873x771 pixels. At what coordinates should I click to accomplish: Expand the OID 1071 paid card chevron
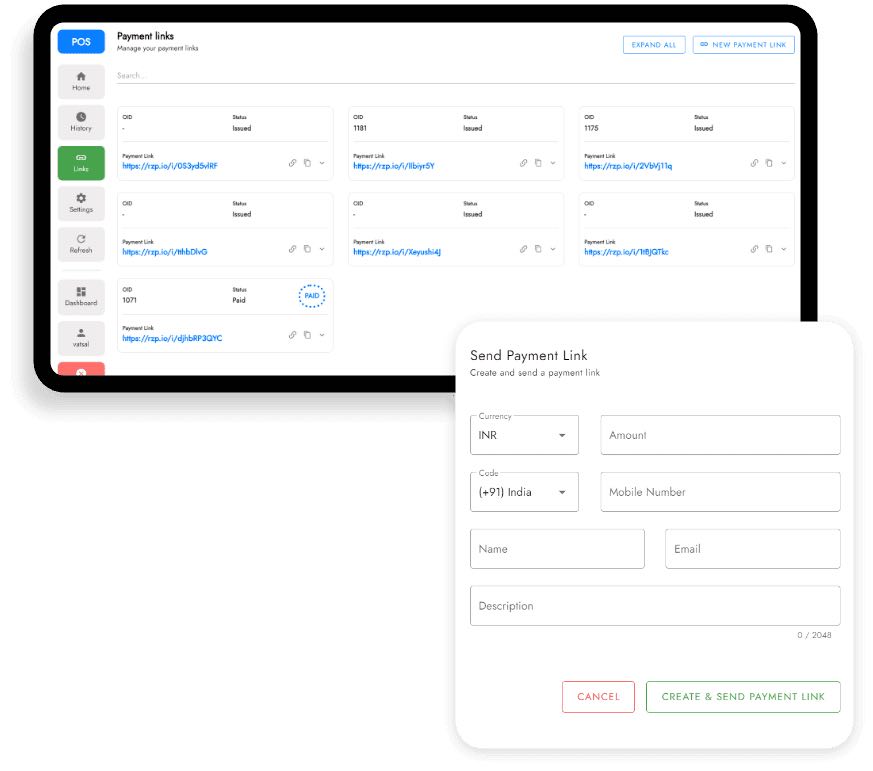pos(322,335)
